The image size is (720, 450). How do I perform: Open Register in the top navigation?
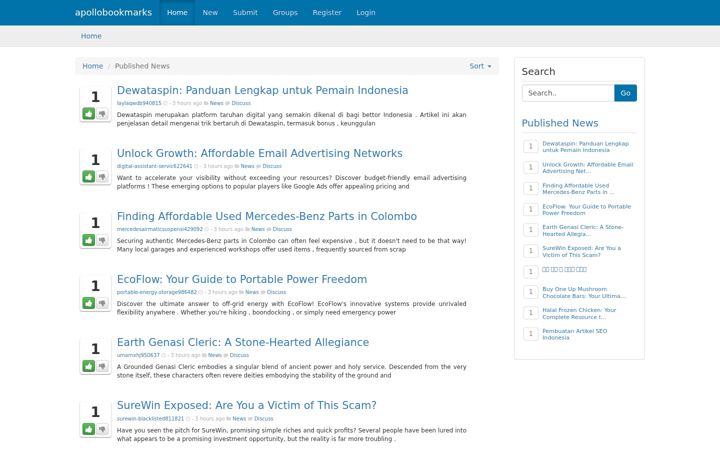pyautogui.click(x=327, y=12)
